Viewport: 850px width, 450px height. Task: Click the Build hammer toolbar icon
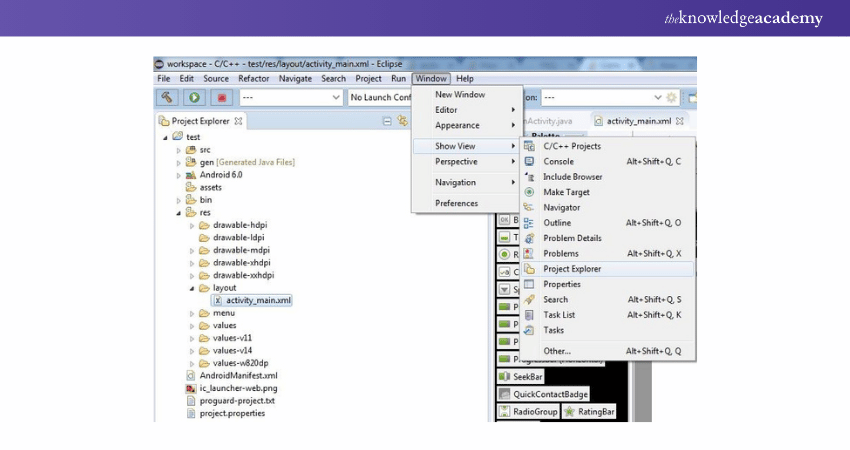coord(167,97)
